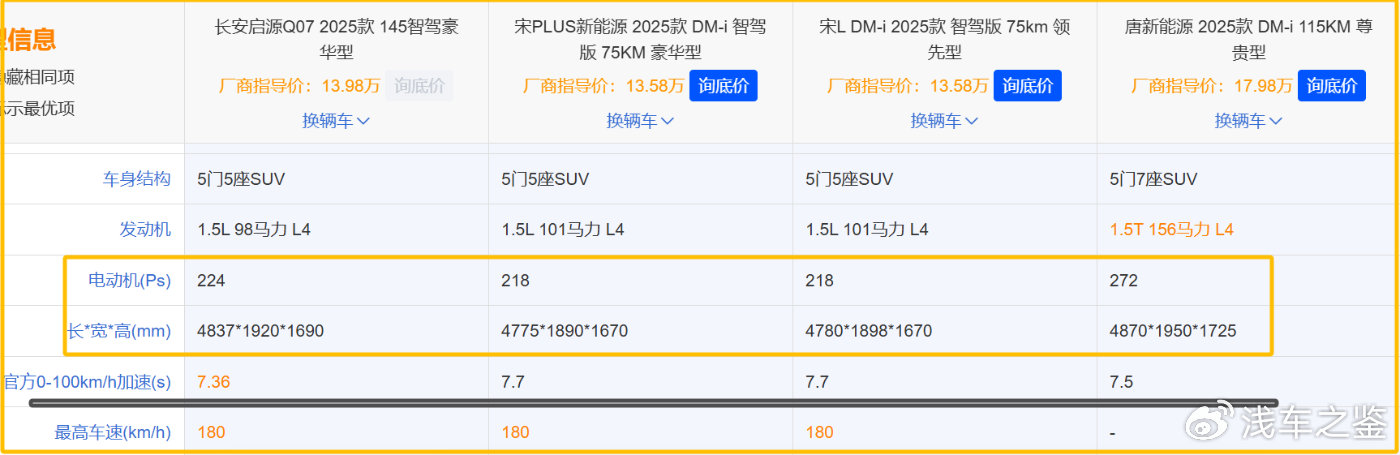1400x455 pixels.
Task: Open 宋L DM-i 2025款 智驾版 title
Action: coord(944,39)
